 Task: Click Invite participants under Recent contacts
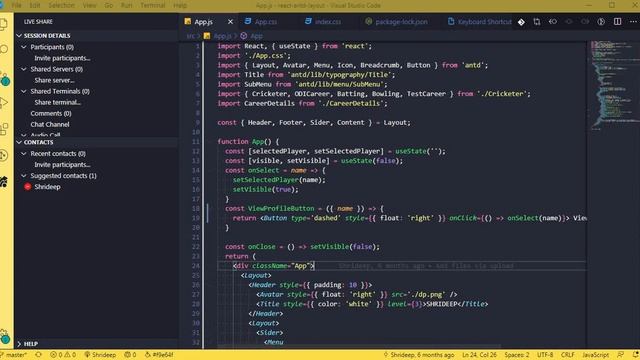coord(62,165)
